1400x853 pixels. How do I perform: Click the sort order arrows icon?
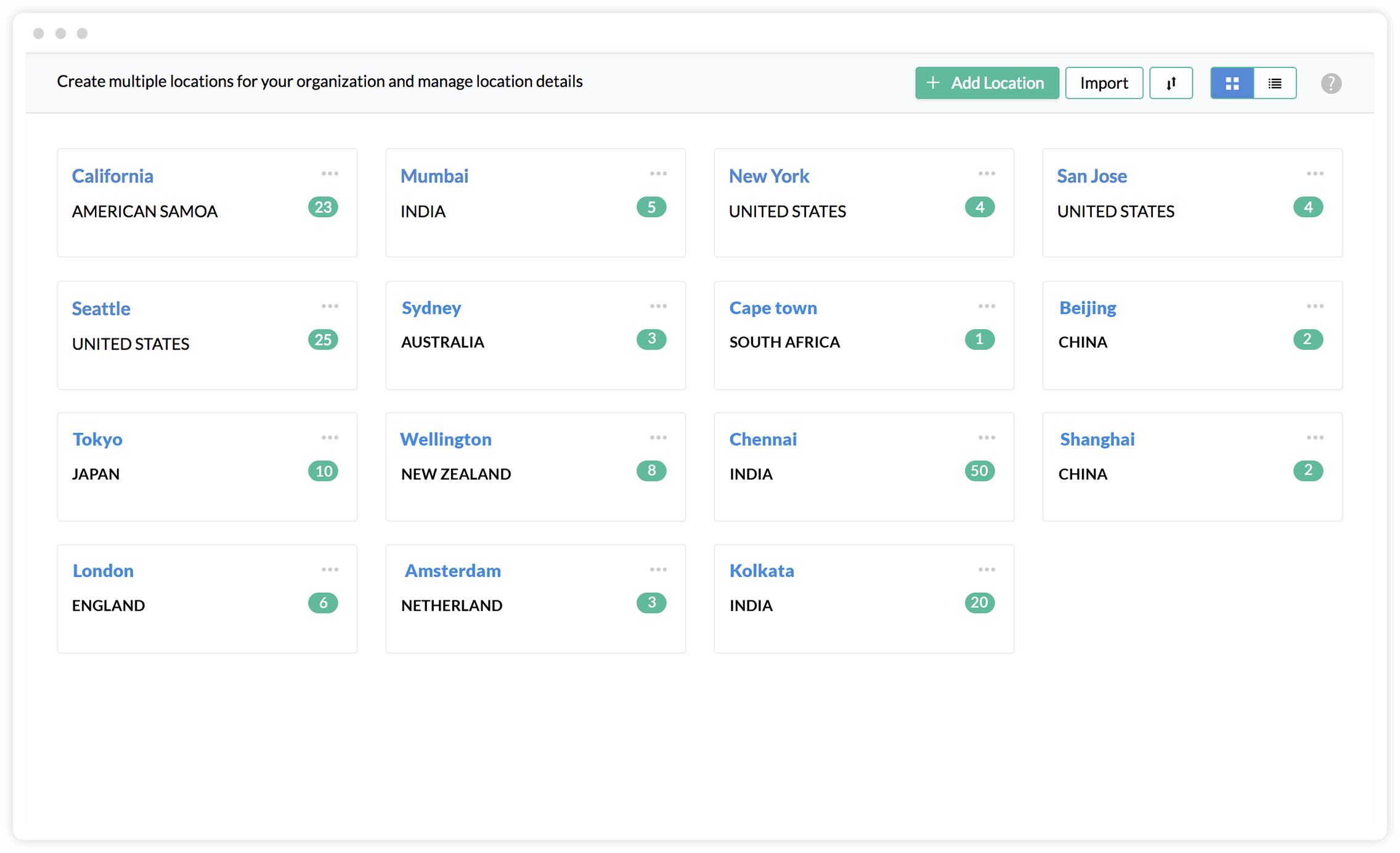1171,83
